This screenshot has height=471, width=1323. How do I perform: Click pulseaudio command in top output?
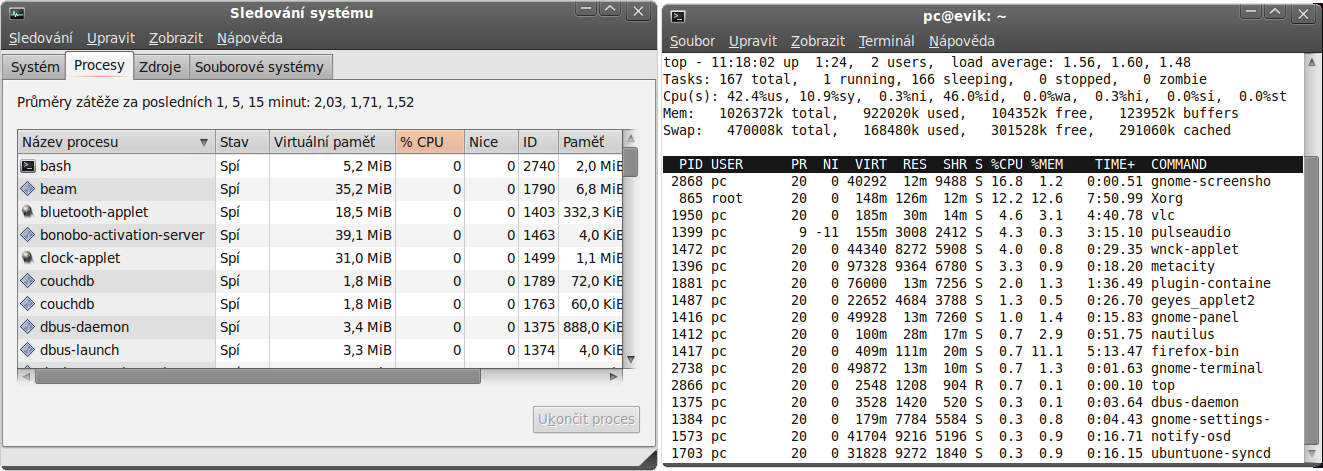point(1193,232)
